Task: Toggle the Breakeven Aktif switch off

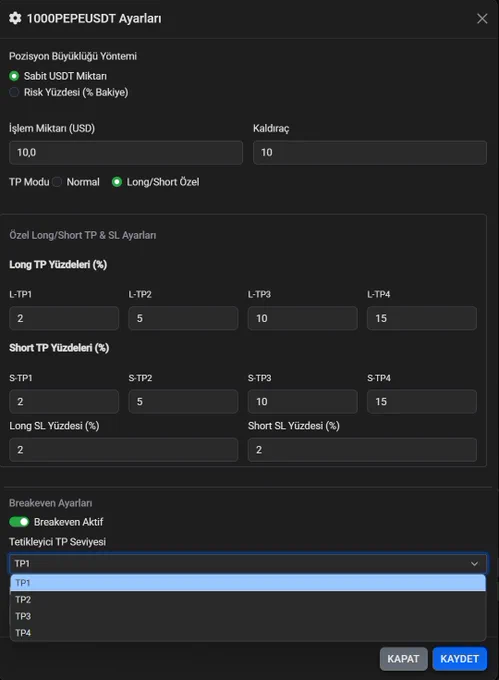Action: (x=19, y=521)
